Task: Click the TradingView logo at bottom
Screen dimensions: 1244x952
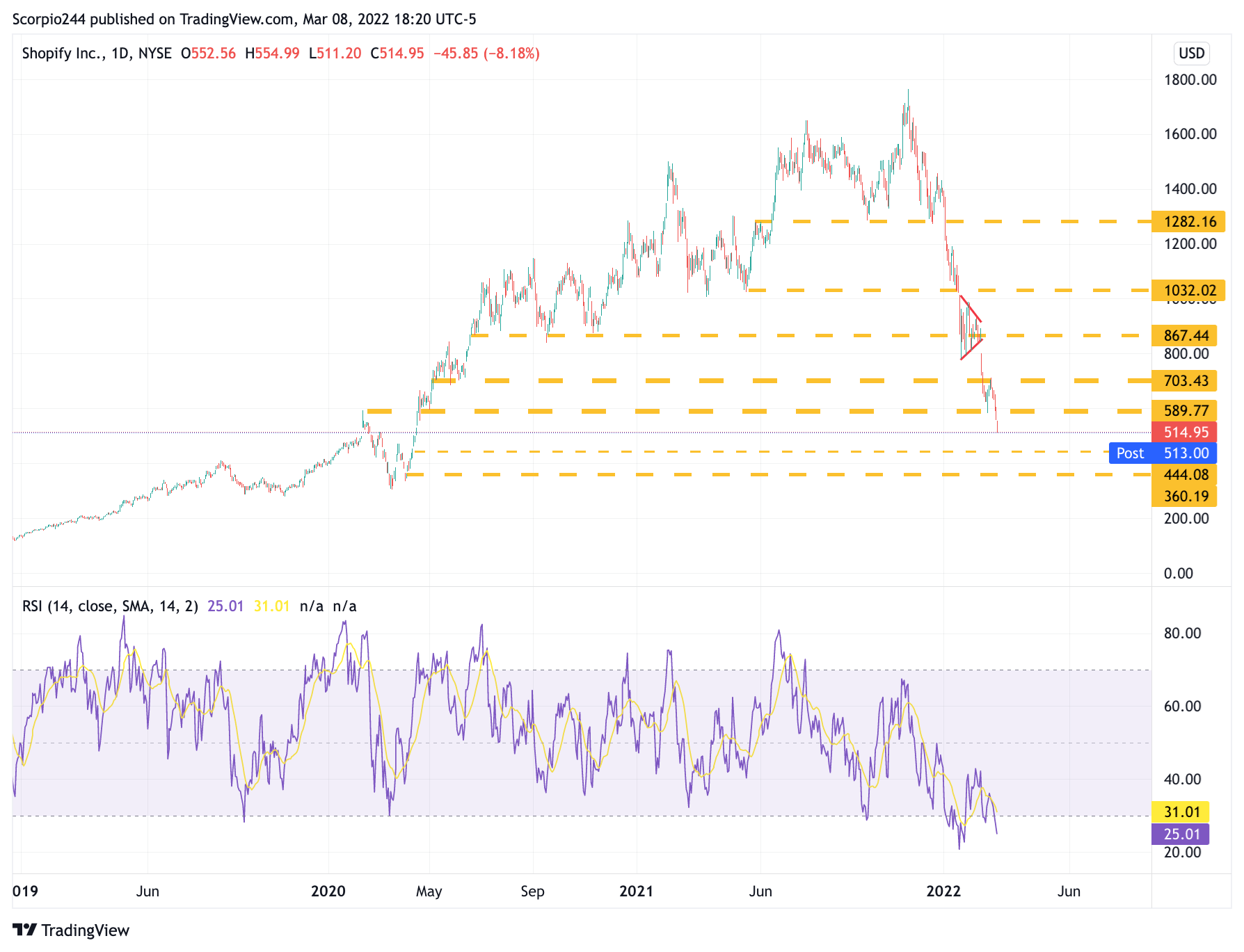Action: 71,930
